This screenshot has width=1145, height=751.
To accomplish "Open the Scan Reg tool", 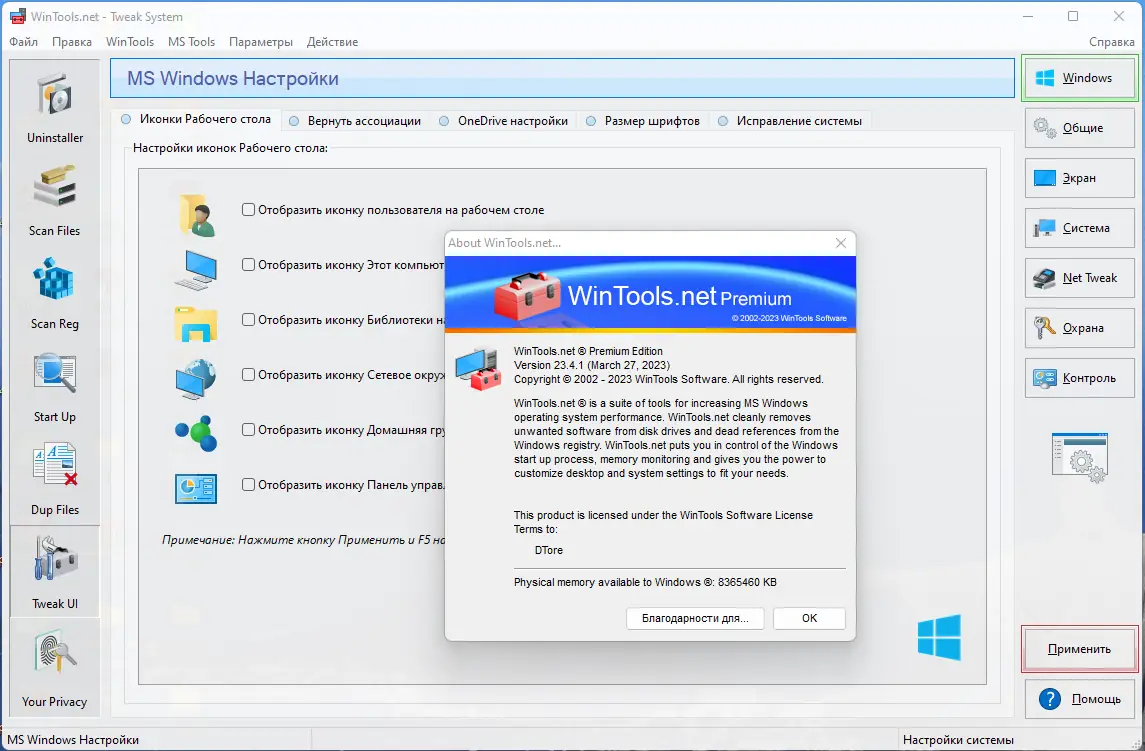I will tap(55, 292).
